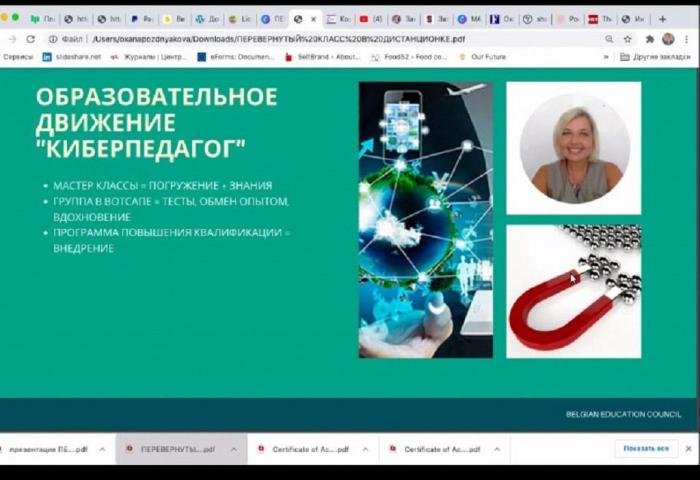
Task: Click the Показать все button
Action: coord(645,449)
